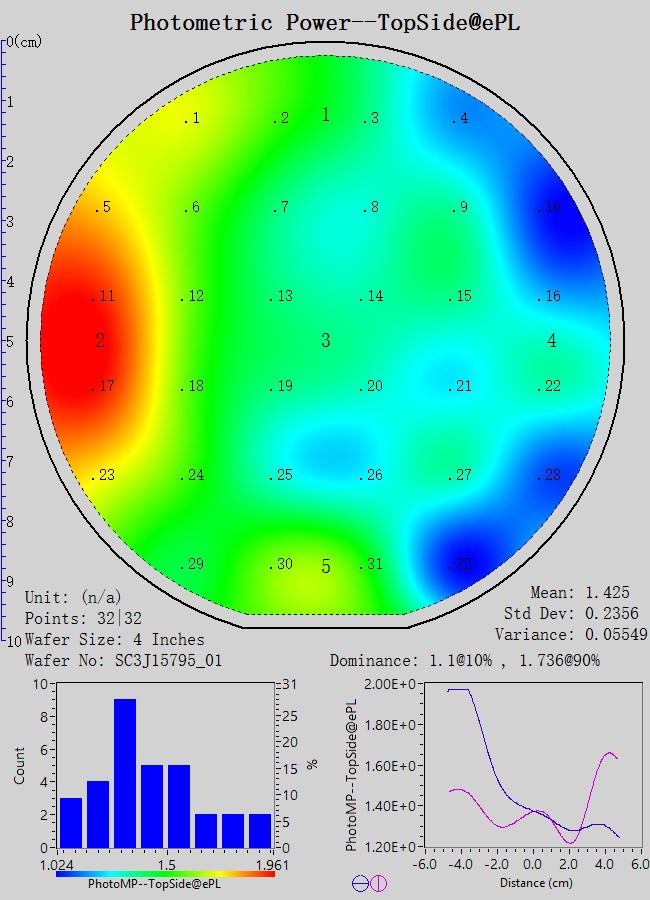Click measurement point .32 on wafer map
This screenshot has width=650, height=900.
[460, 565]
